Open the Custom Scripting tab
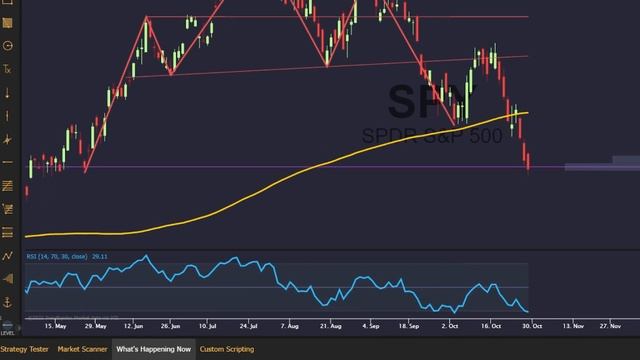 point(227,349)
